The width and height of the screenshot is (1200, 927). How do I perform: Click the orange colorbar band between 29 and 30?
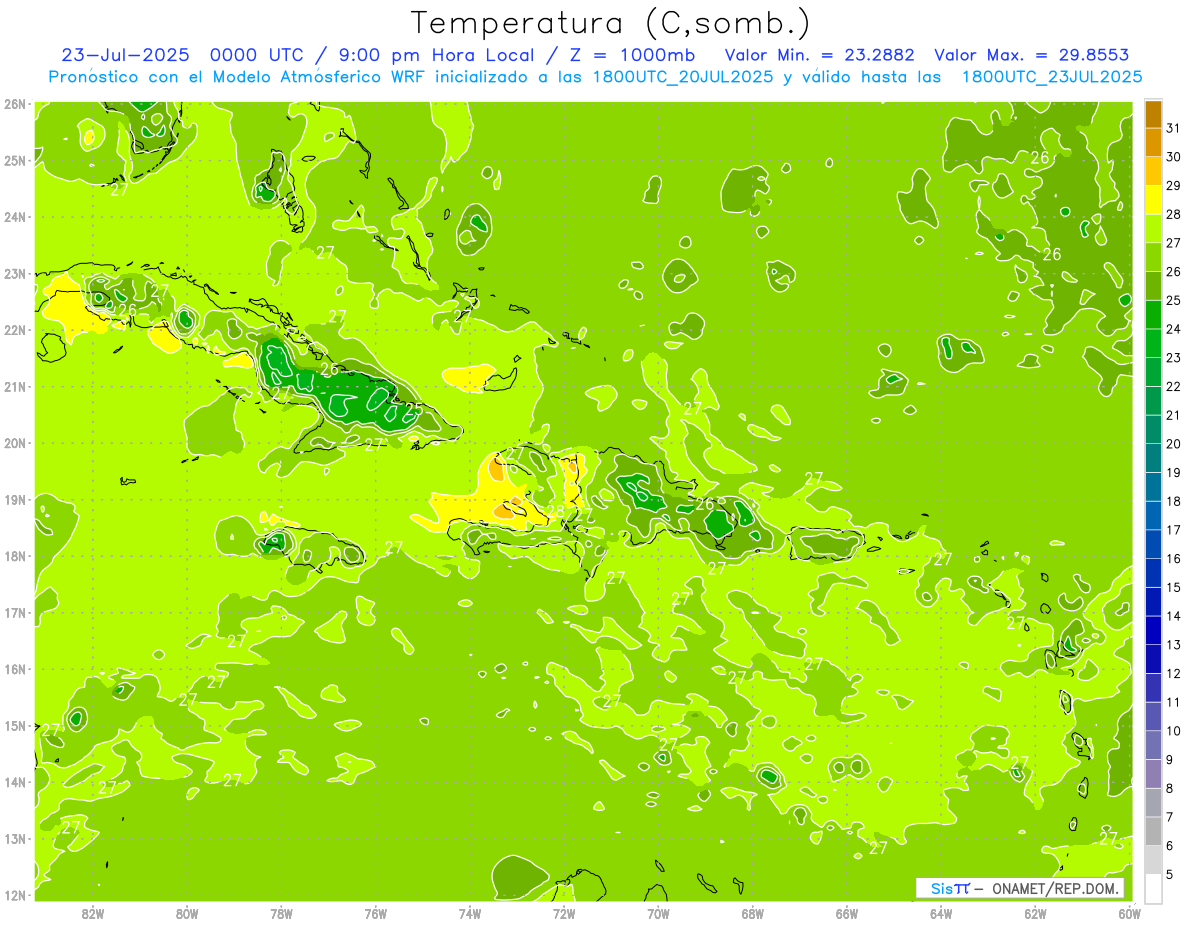point(1153,170)
